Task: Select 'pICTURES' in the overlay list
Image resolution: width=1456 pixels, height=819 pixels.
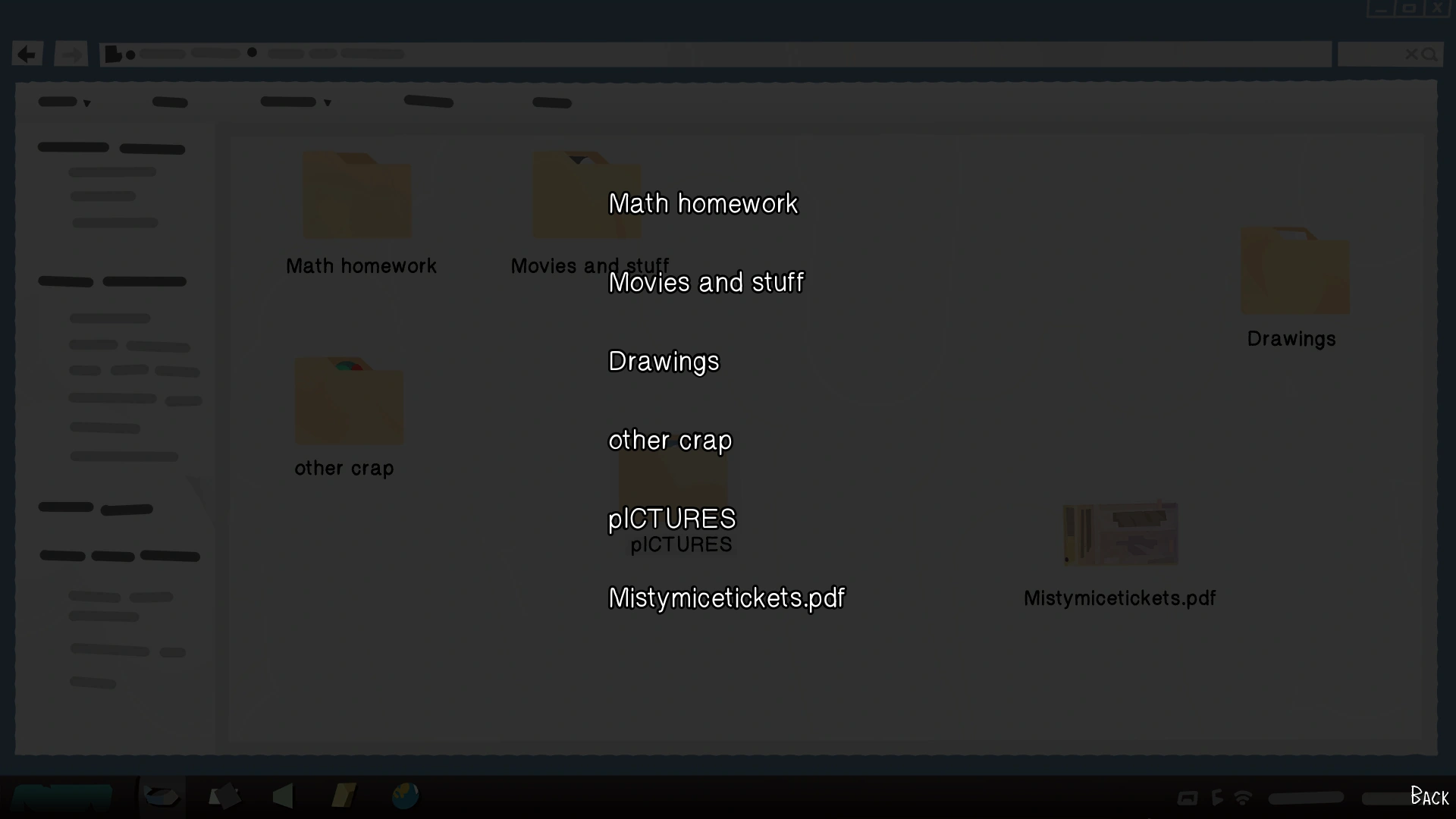Action: pyautogui.click(x=672, y=519)
